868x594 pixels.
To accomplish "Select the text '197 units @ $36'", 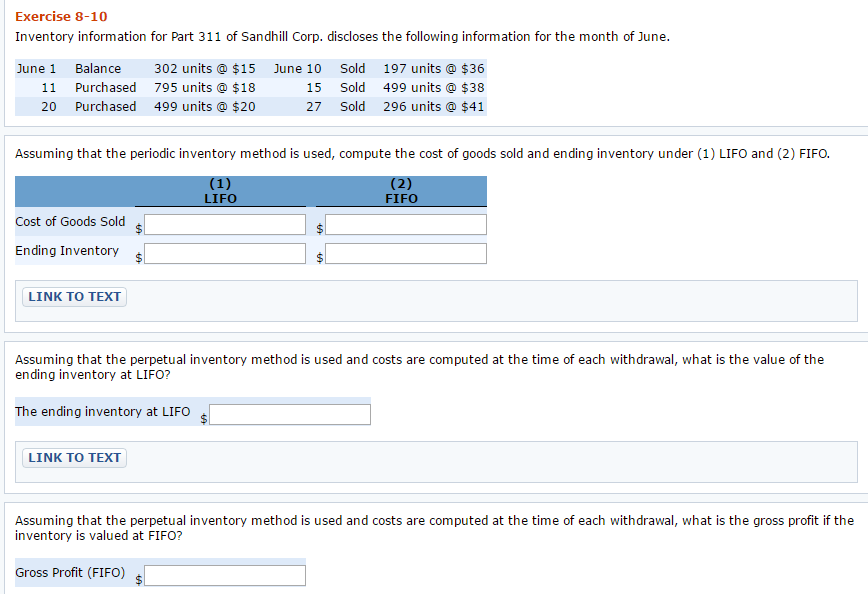I will click(x=434, y=69).
